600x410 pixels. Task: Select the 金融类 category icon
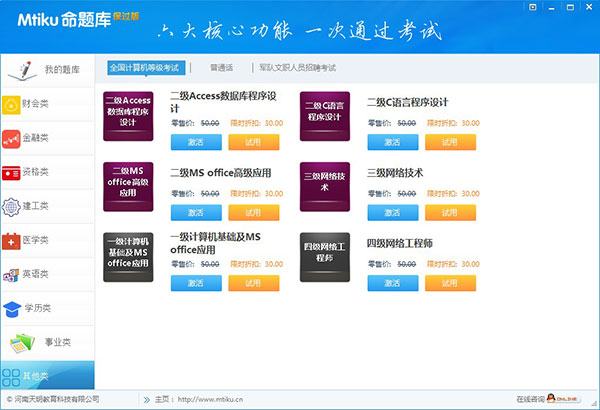coord(12,138)
